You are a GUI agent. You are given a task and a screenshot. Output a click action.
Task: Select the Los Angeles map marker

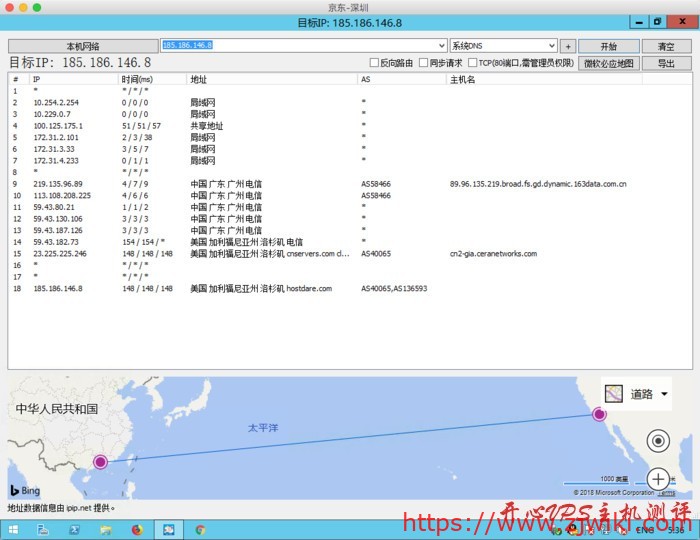point(599,414)
